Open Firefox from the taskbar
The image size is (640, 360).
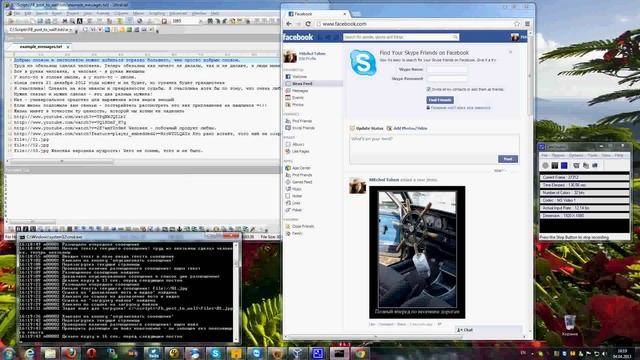click(x=70, y=353)
